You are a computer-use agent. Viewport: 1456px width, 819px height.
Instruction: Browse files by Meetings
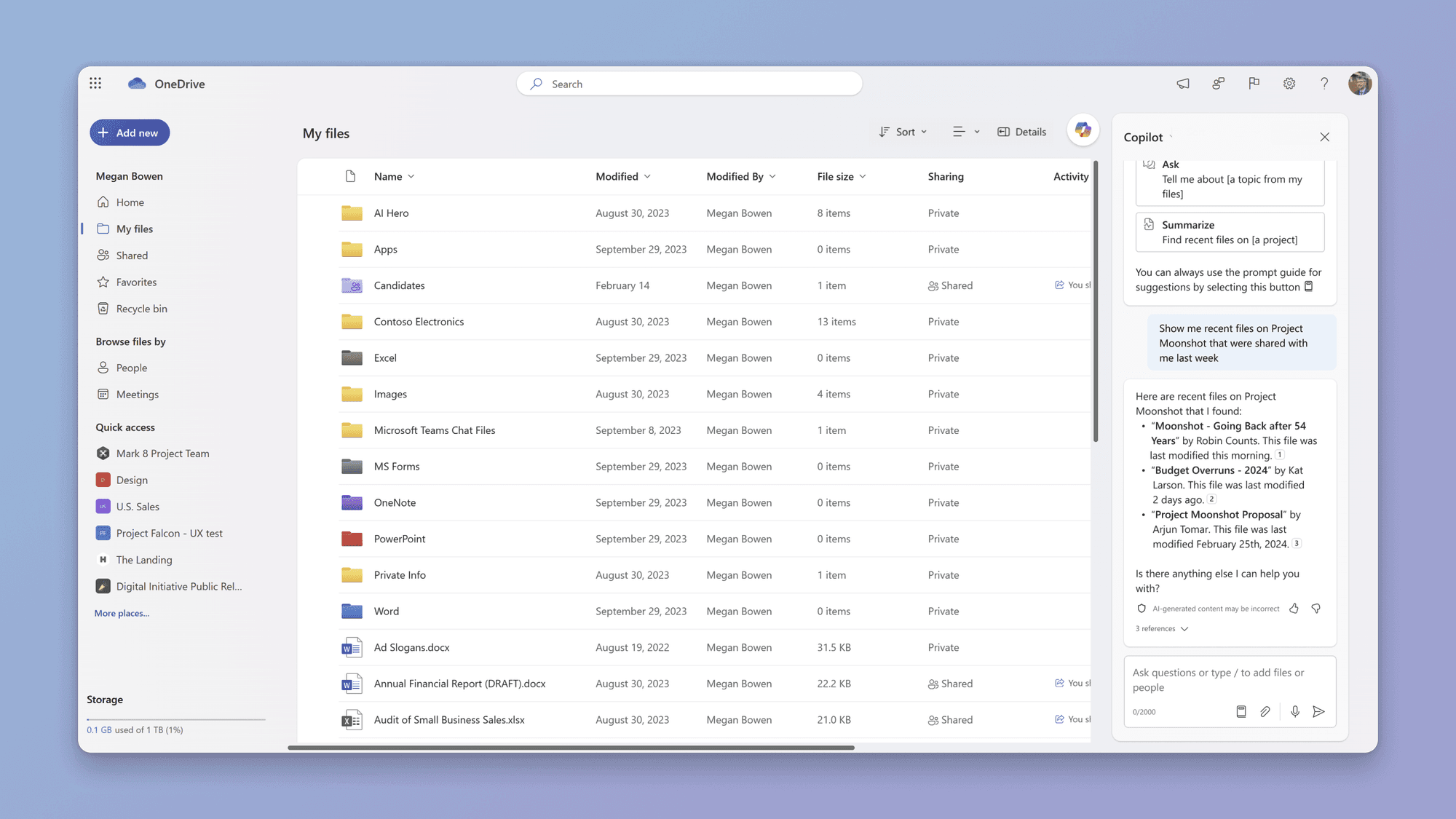[x=137, y=395]
